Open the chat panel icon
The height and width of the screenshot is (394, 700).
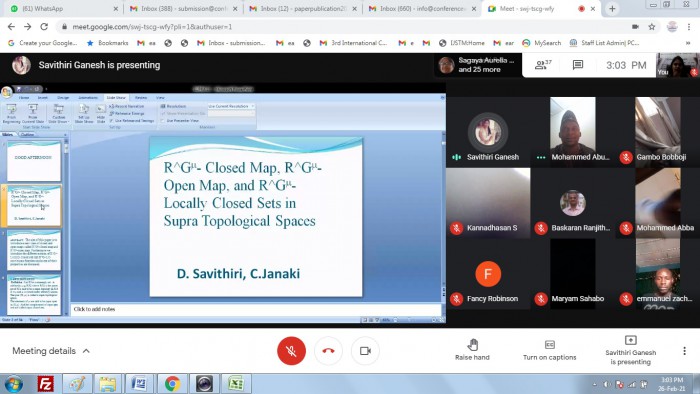[578, 65]
